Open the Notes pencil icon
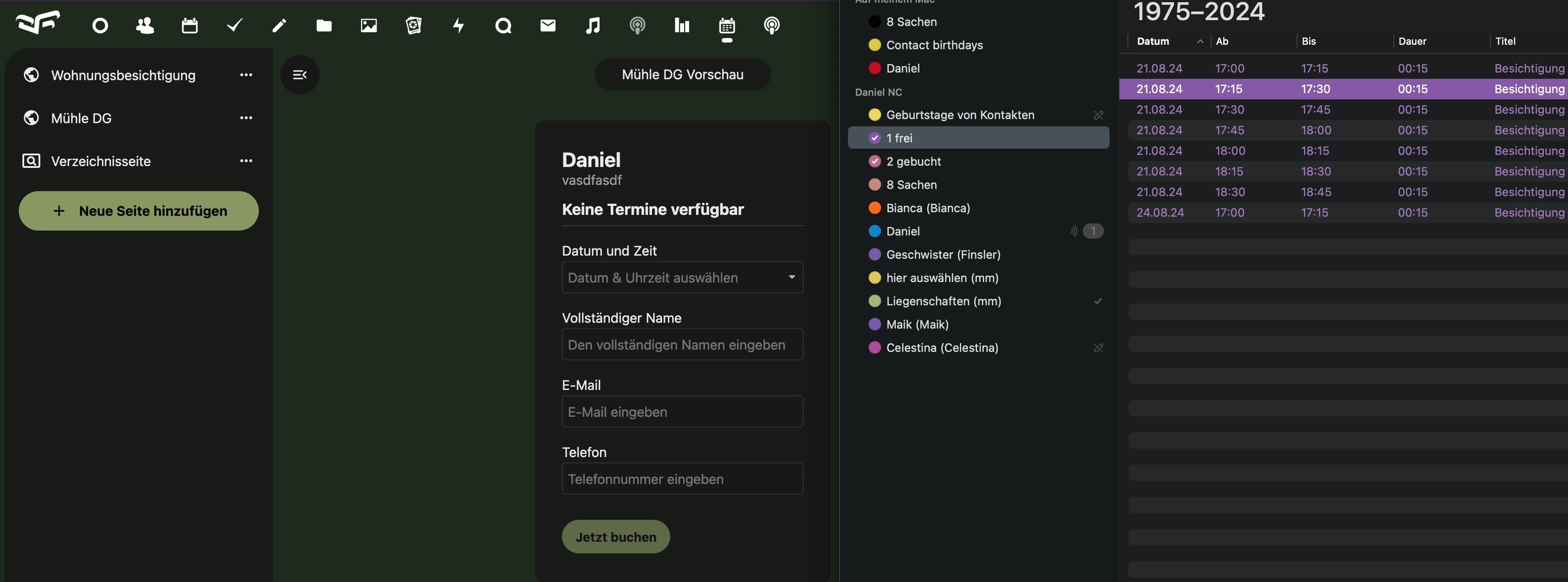 (279, 26)
